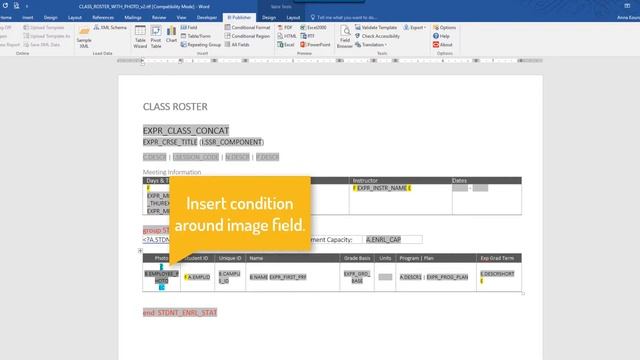
Task: Insert a Chart from the ribbon
Action: click(171, 34)
